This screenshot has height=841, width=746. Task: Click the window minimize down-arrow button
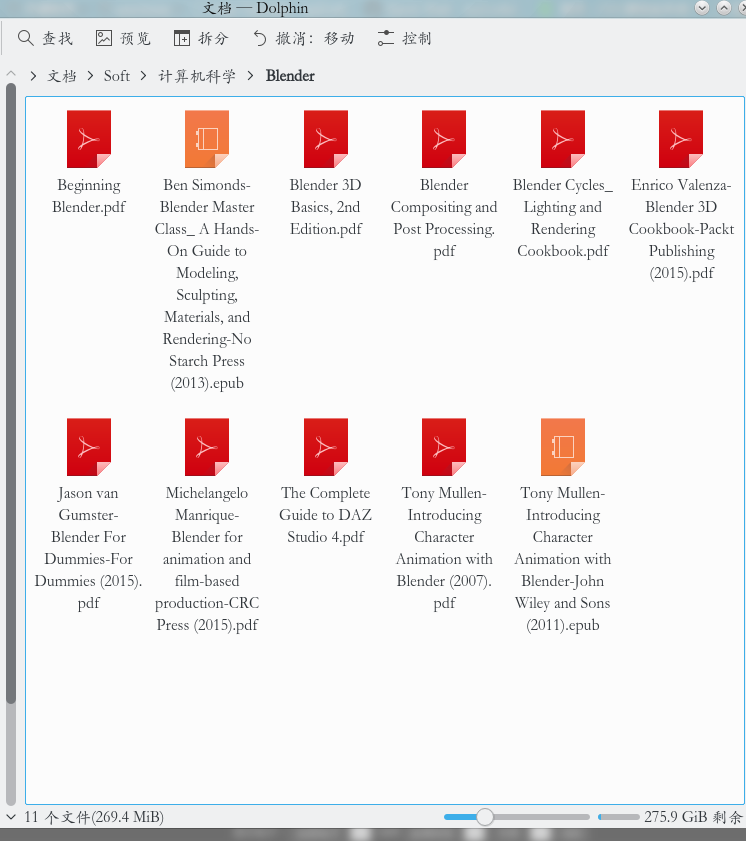(702, 8)
